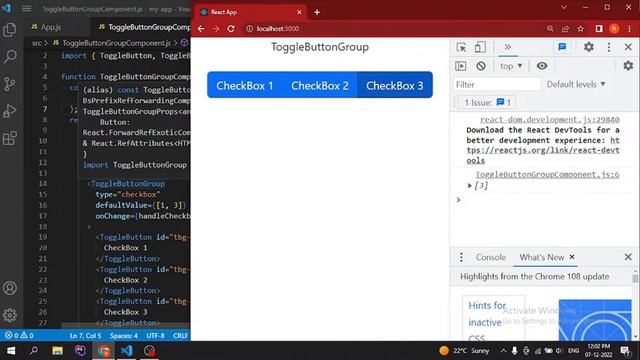Click the 1 Issue badge
Image resolution: width=640 pixels, height=360 pixels.
click(x=487, y=102)
